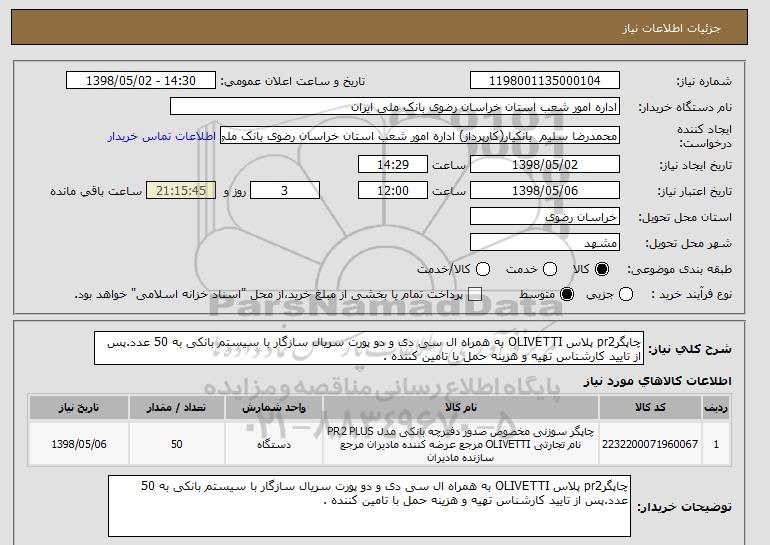Click the creation time field 14:29
This screenshot has height=545, width=770.
[x=393, y=164]
